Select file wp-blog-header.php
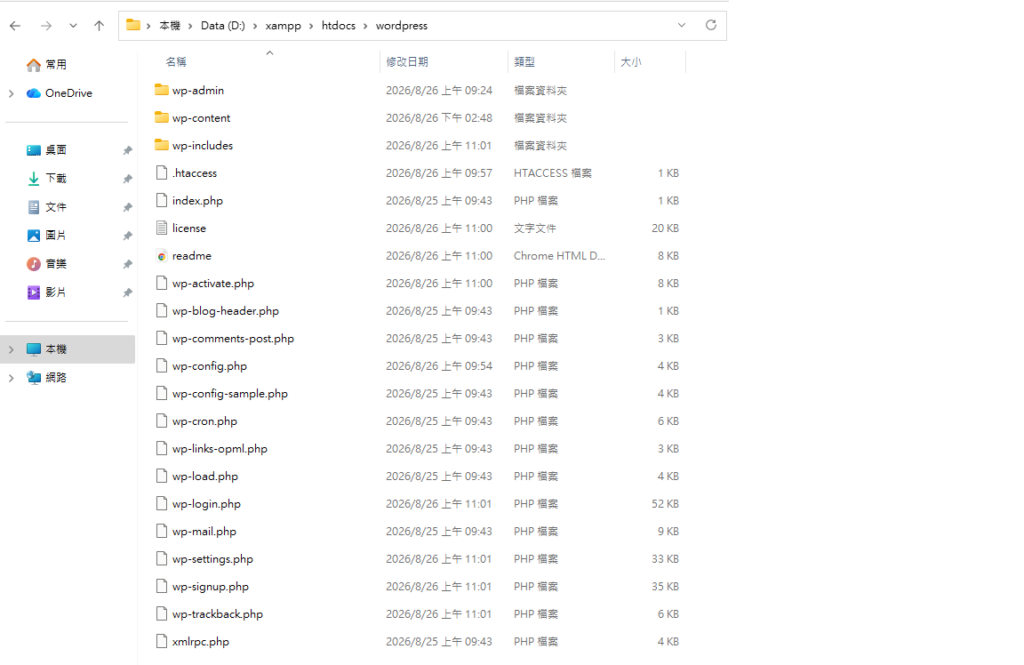 tap(225, 311)
